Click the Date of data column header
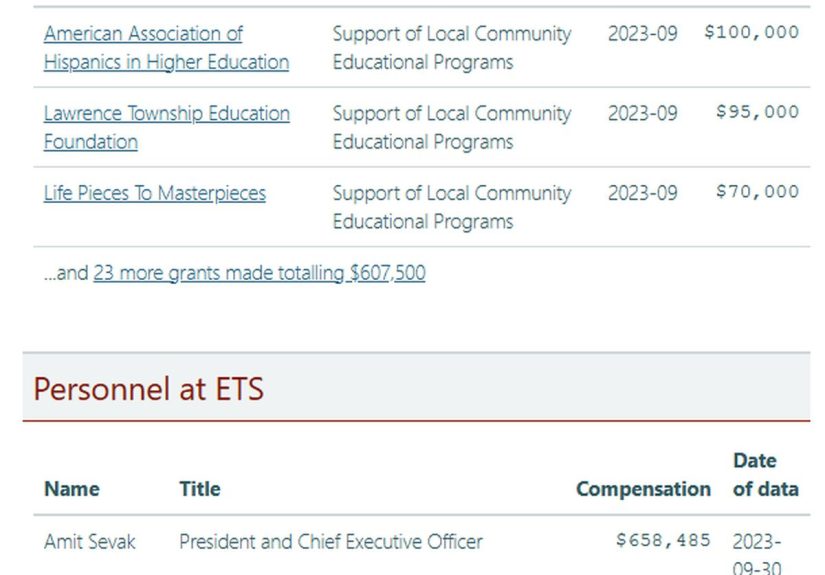Image resolution: width=825 pixels, height=575 pixels. point(765,475)
